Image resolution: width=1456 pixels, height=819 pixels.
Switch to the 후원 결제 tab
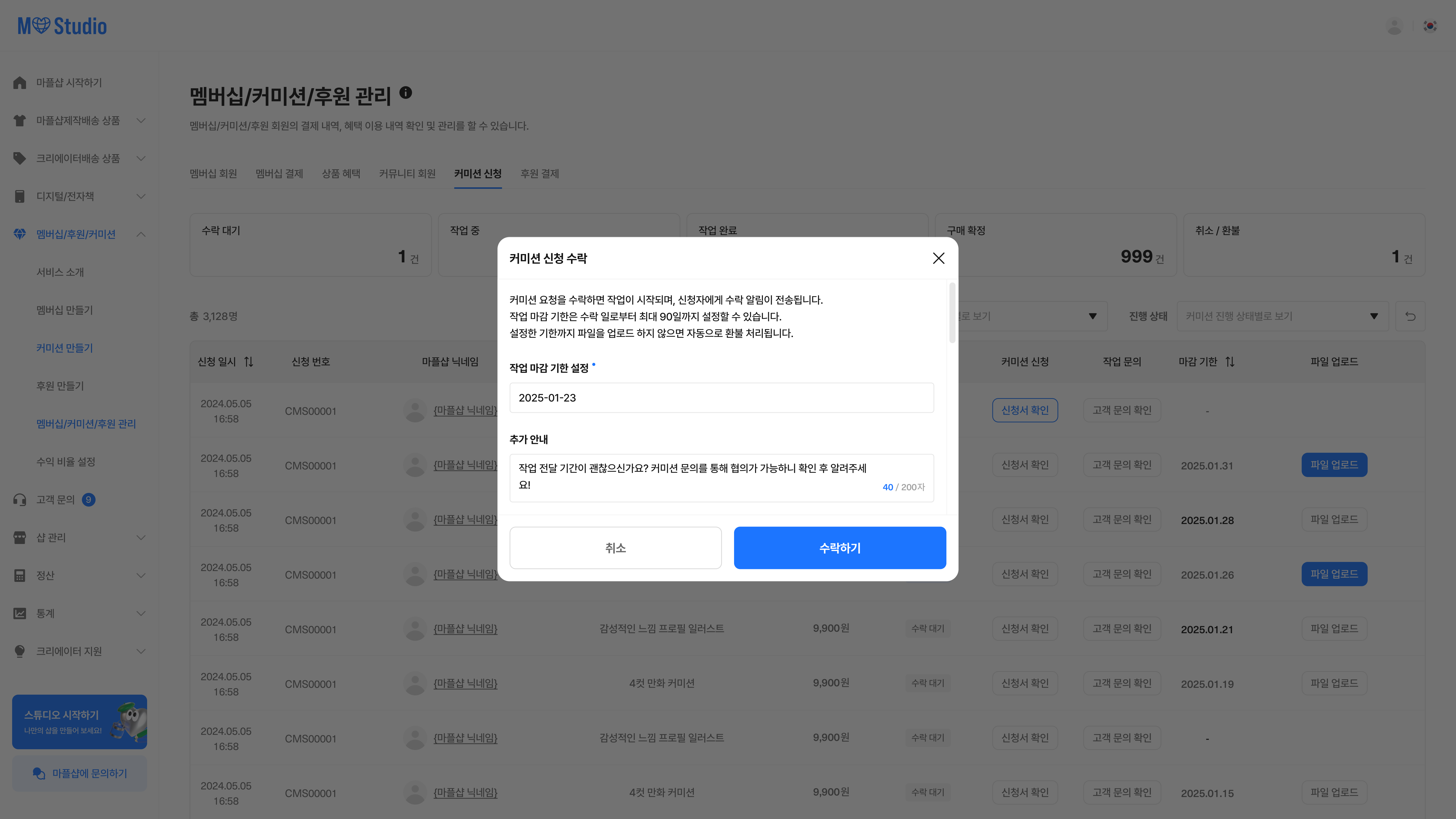pos(539,173)
